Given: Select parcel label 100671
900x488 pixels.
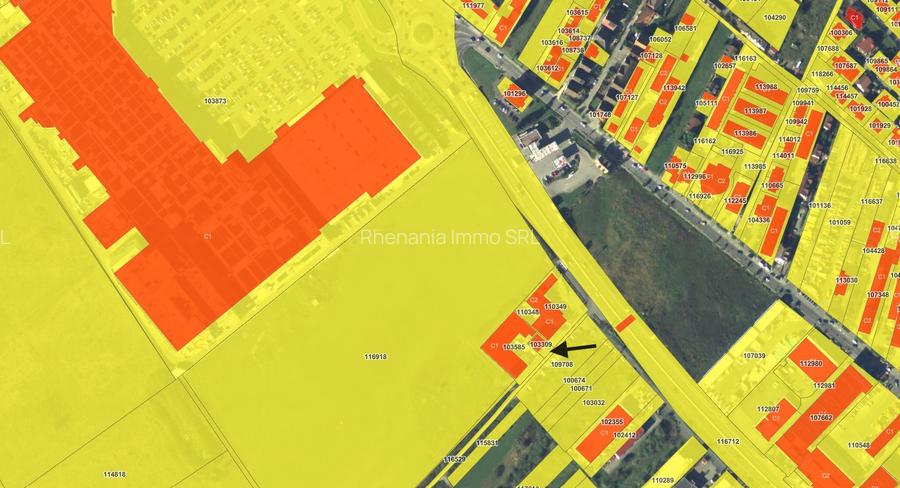Looking at the screenshot, I should (581, 389).
